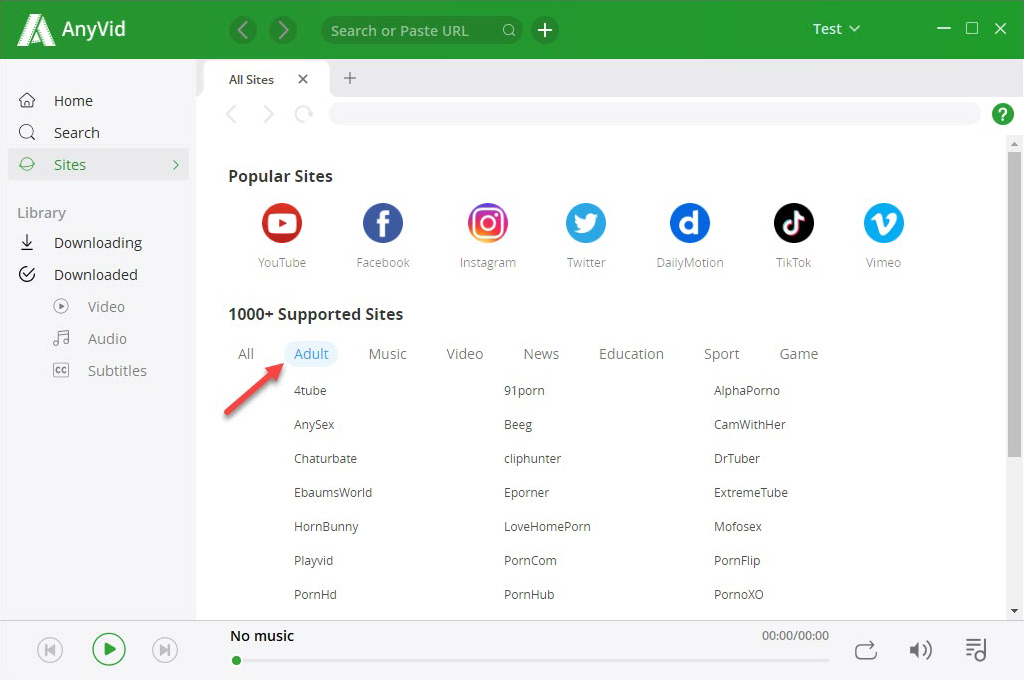Open the Twitter site icon
The image size is (1024, 680).
pos(586,223)
